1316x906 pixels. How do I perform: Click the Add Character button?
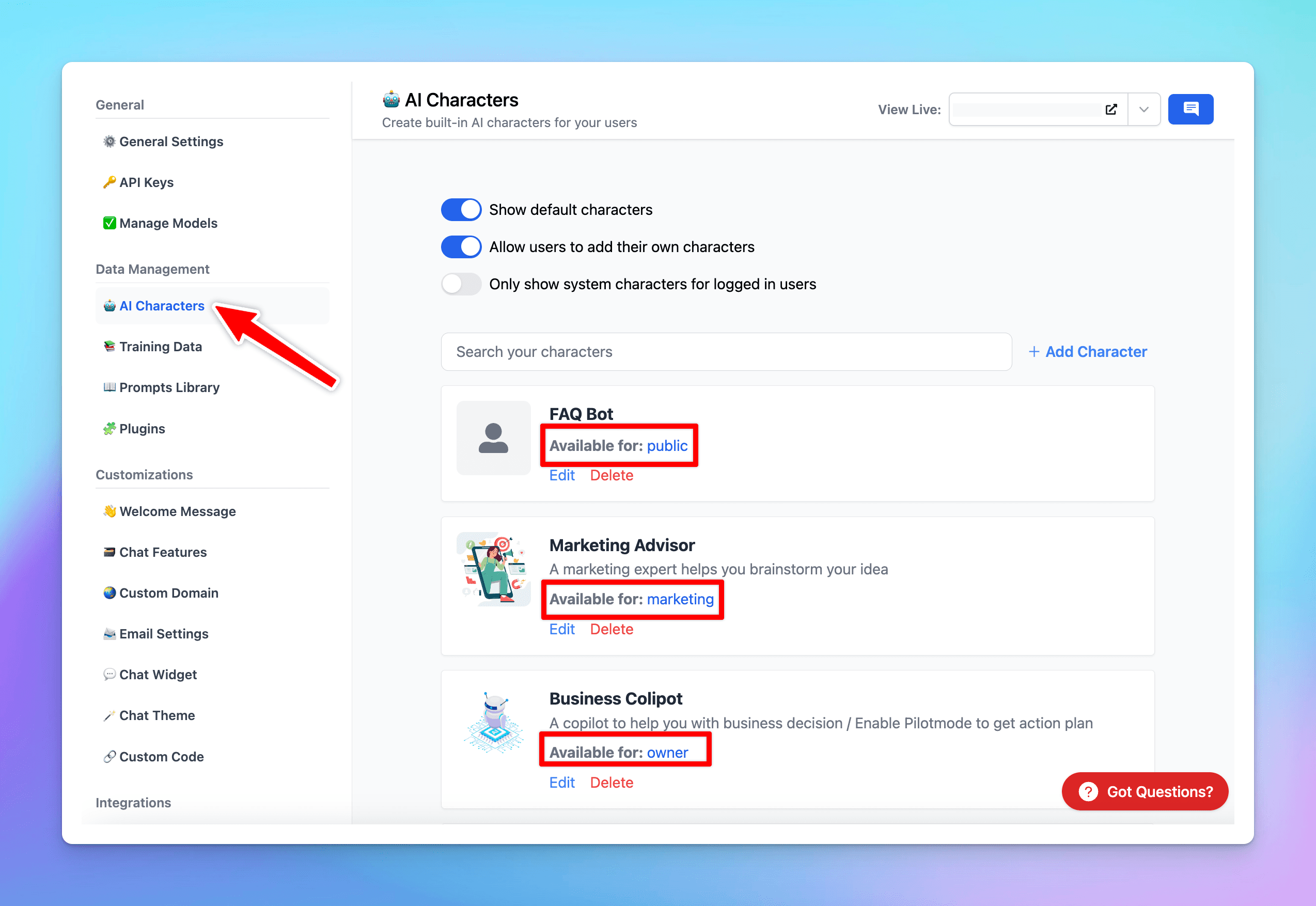(x=1087, y=351)
